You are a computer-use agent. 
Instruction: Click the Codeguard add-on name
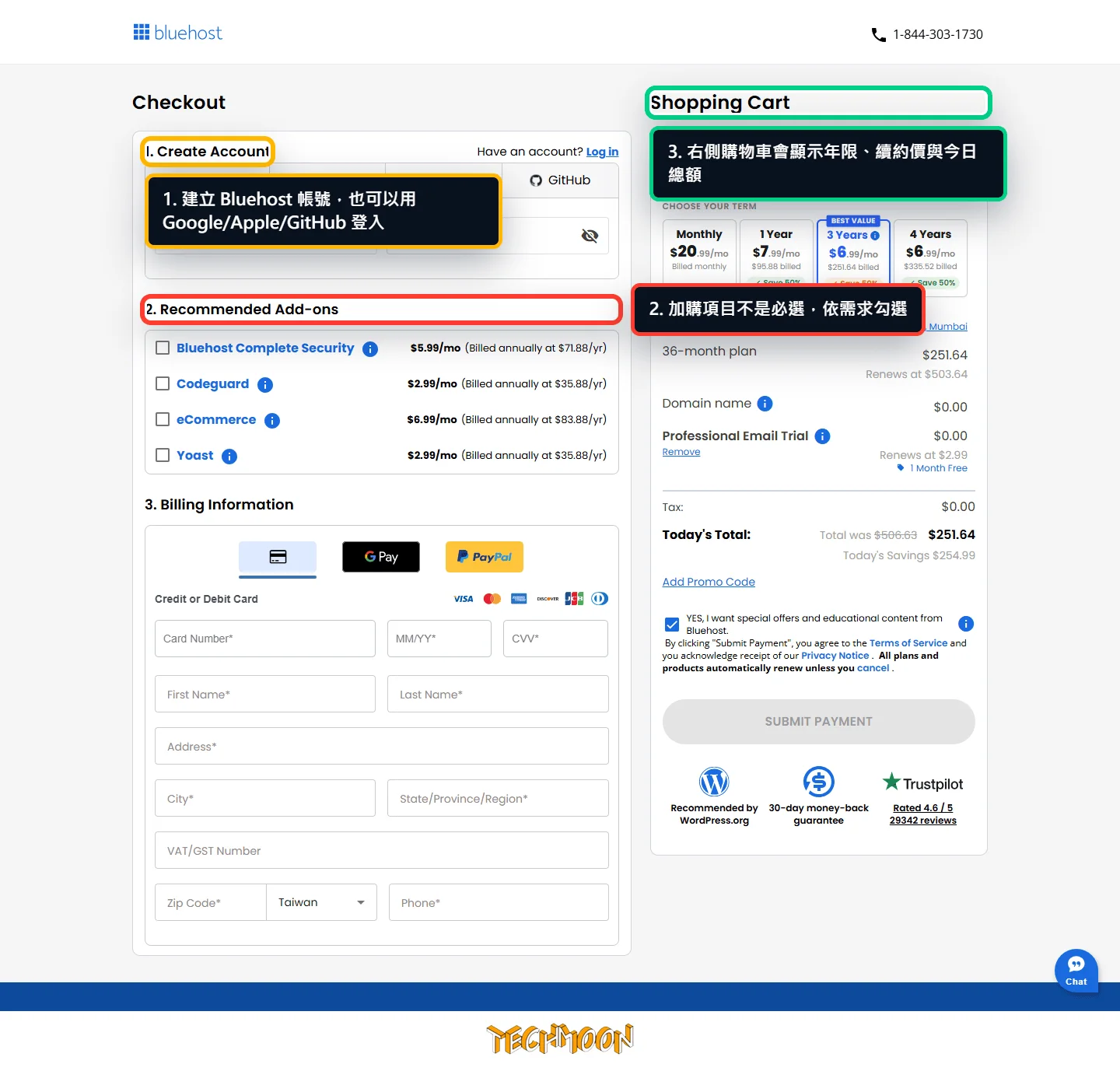[x=212, y=383]
